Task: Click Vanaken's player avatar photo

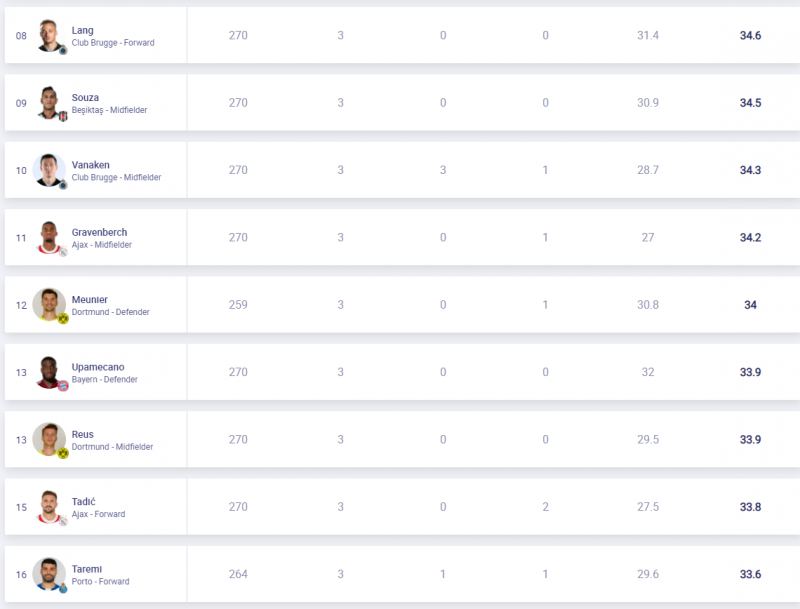Action: (50, 170)
